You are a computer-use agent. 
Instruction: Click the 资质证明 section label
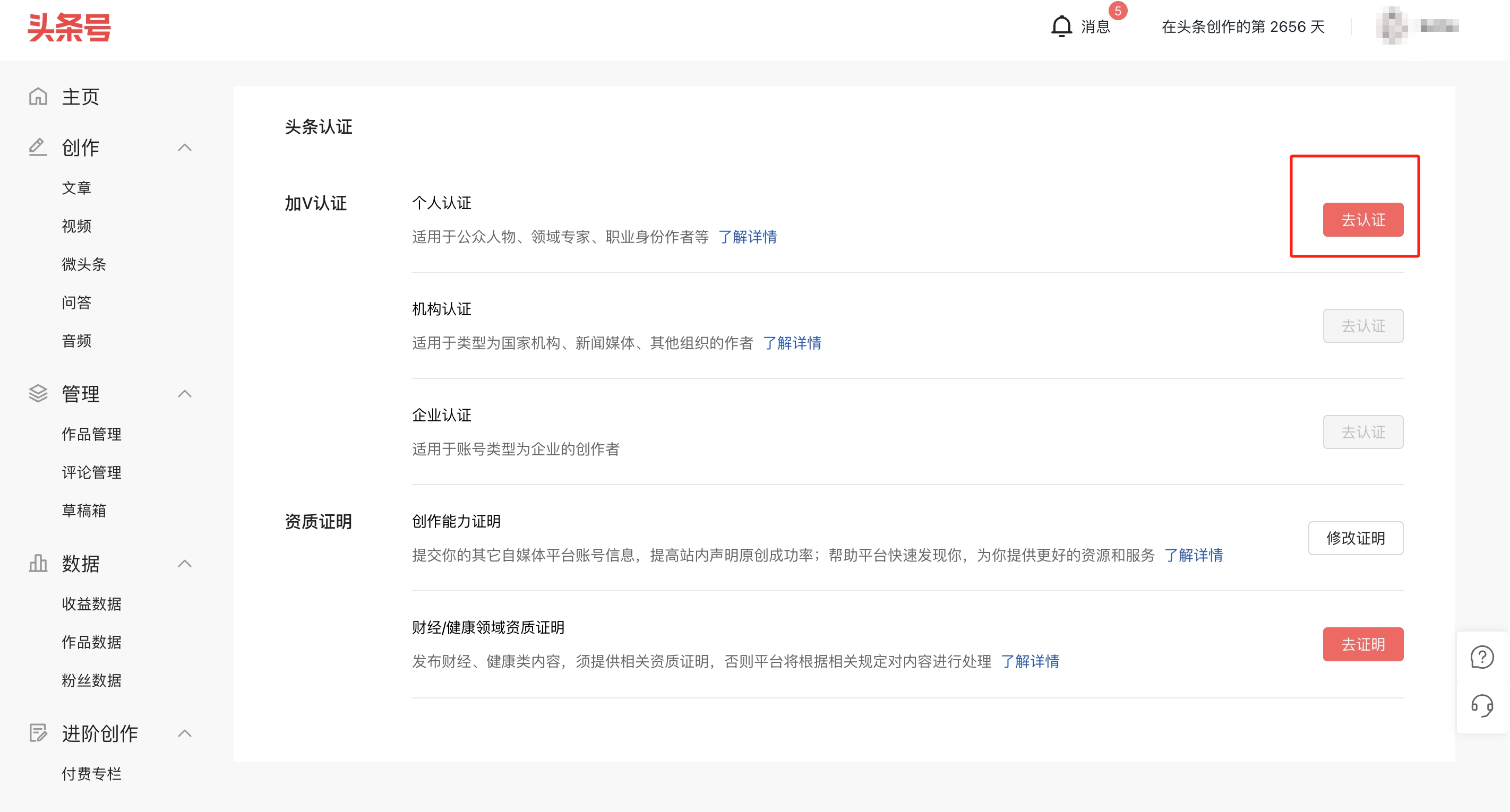[x=318, y=521]
